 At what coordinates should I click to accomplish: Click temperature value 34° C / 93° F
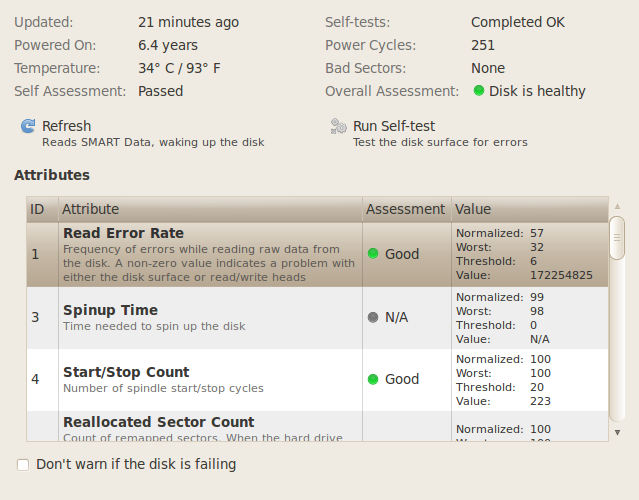coord(179,68)
